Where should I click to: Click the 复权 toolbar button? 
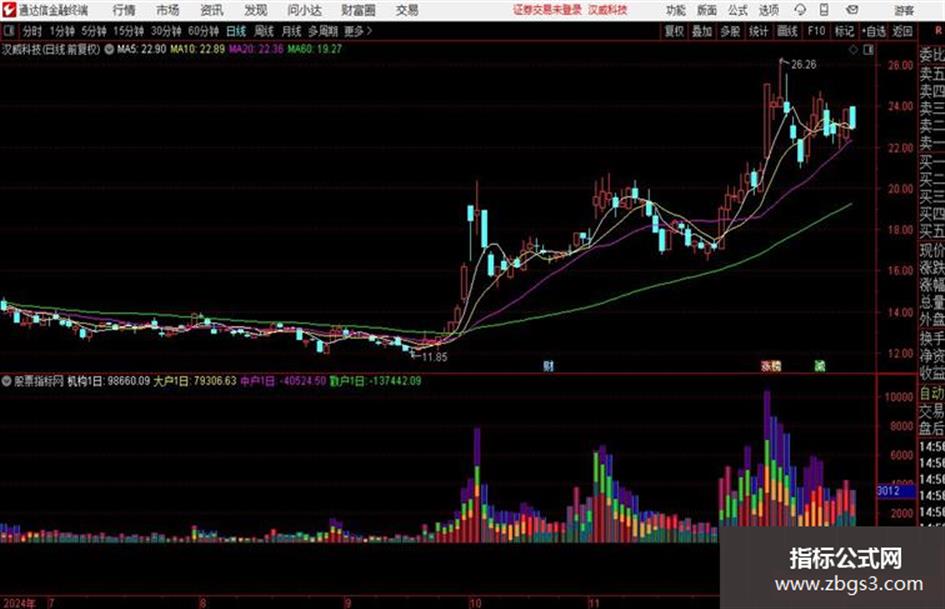click(674, 31)
